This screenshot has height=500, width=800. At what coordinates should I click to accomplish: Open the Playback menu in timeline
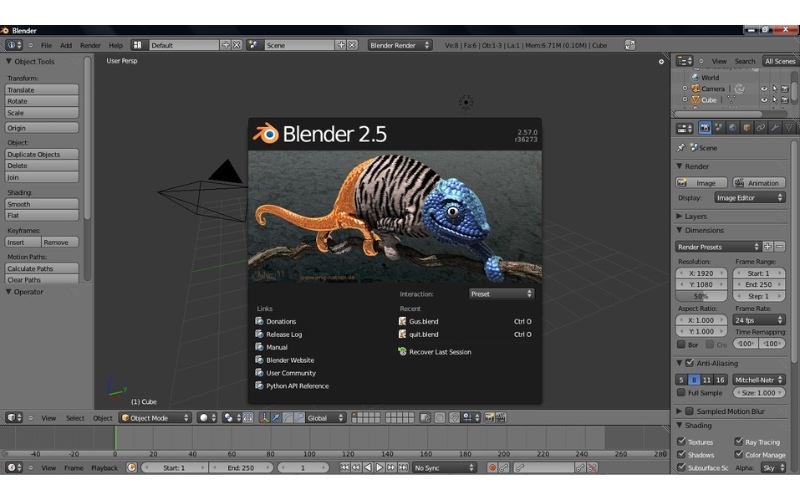tap(105, 467)
